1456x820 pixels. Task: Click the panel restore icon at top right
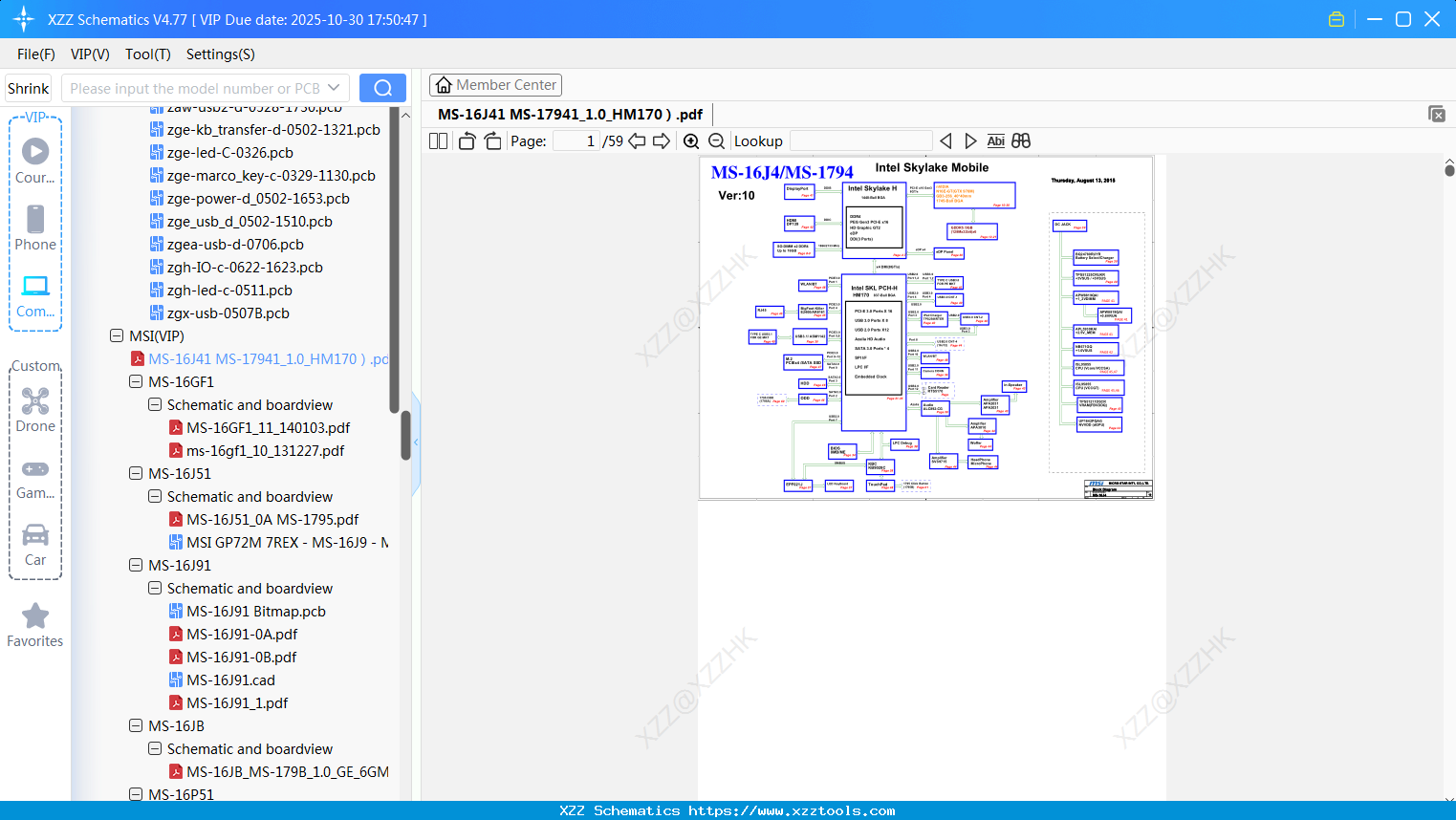pyautogui.click(x=1437, y=114)
